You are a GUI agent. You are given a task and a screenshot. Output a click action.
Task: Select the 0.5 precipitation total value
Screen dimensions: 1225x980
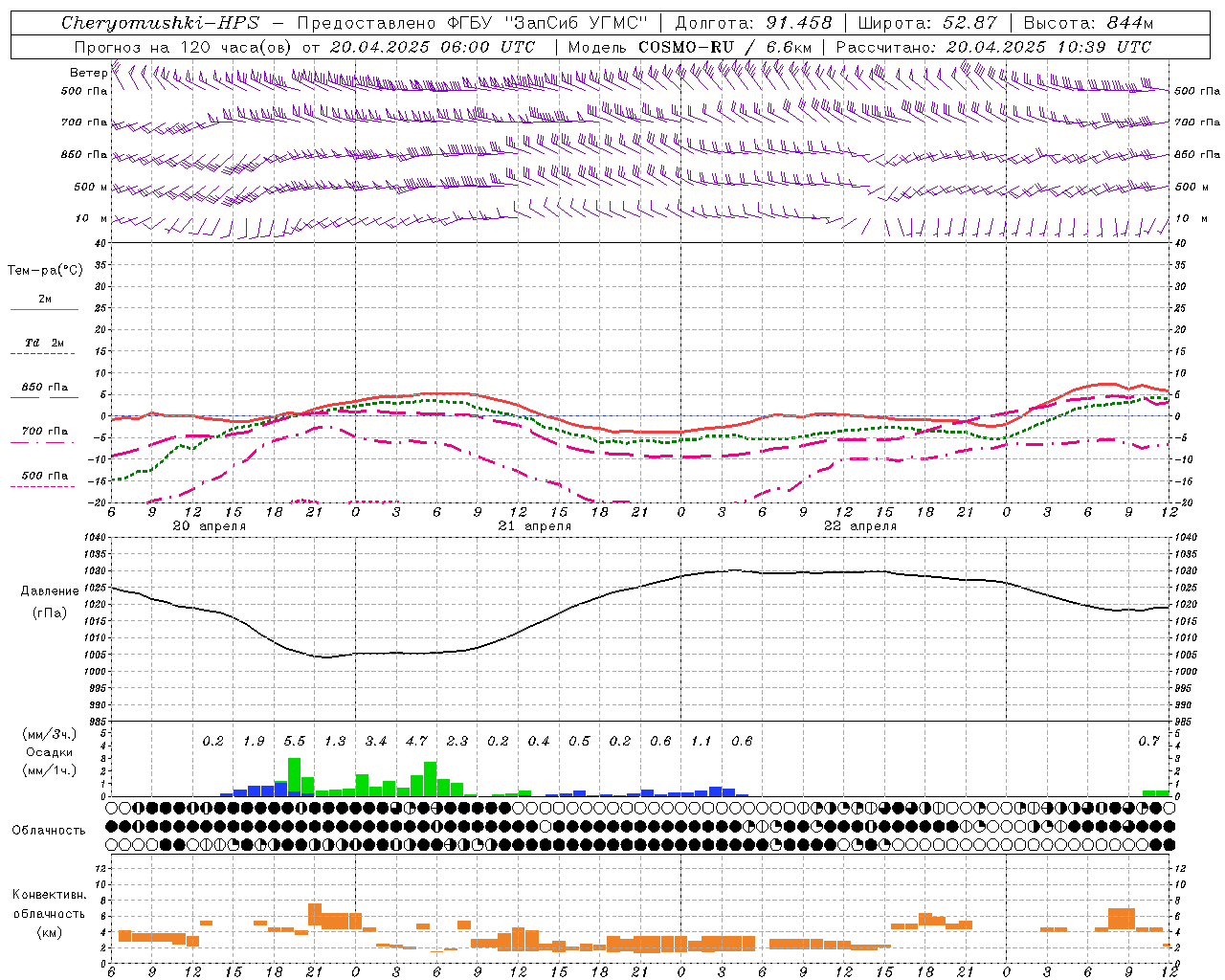579,742
